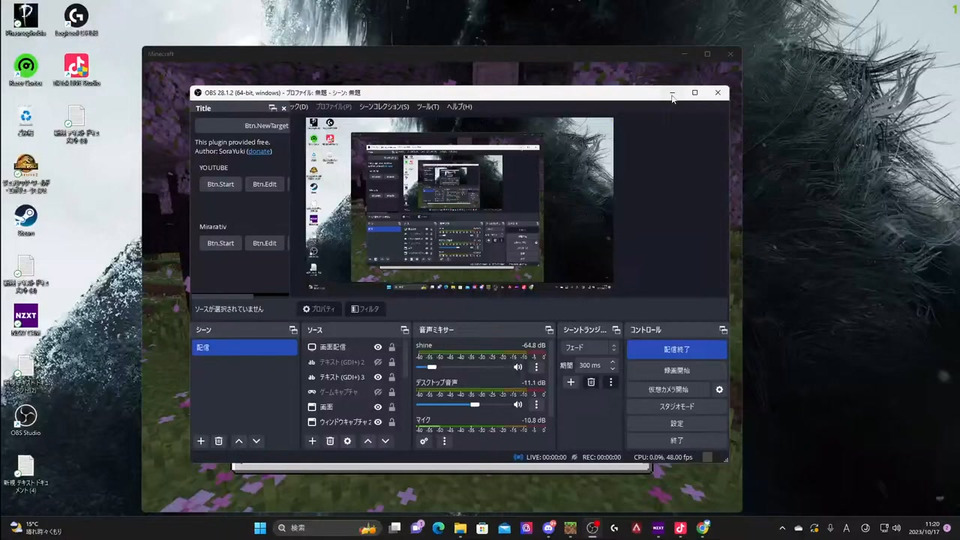Close the Title plugin dock
960x540 pixels.
(283, 108)
